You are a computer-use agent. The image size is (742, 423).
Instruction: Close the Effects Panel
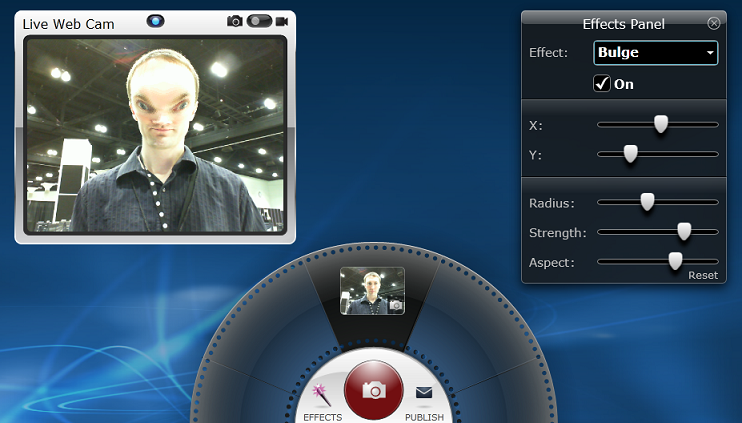[714, 23]
